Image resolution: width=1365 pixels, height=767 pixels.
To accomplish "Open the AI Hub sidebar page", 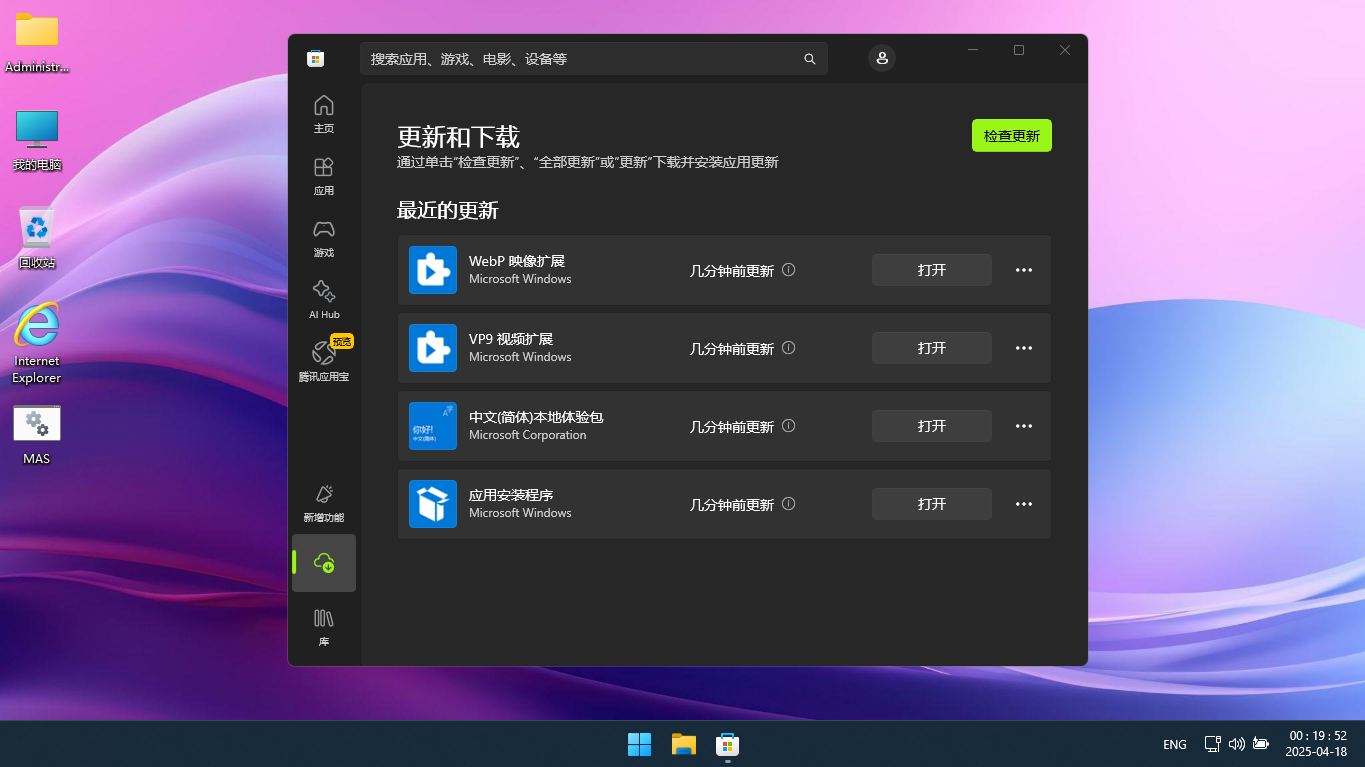I will (323, 300).
